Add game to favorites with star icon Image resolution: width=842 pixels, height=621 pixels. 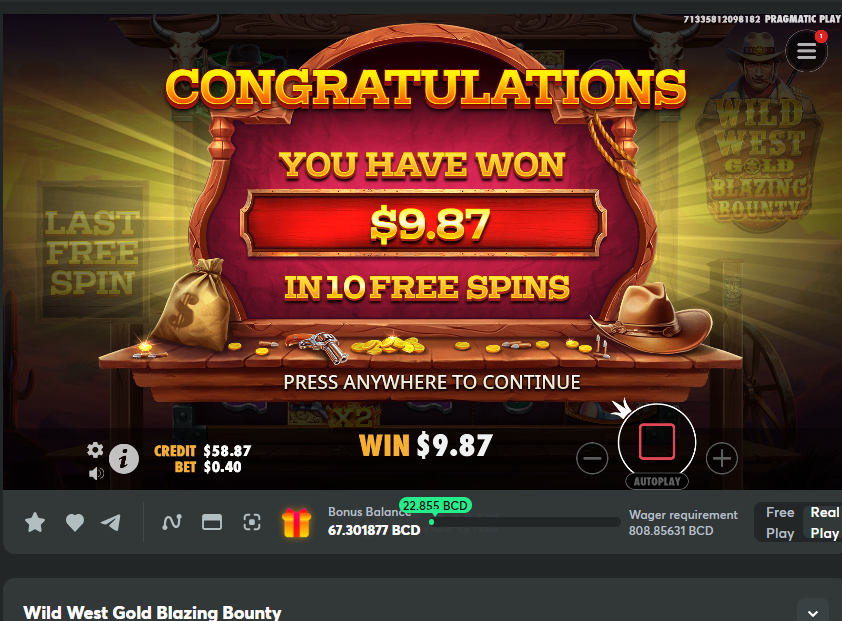(35, 522)
